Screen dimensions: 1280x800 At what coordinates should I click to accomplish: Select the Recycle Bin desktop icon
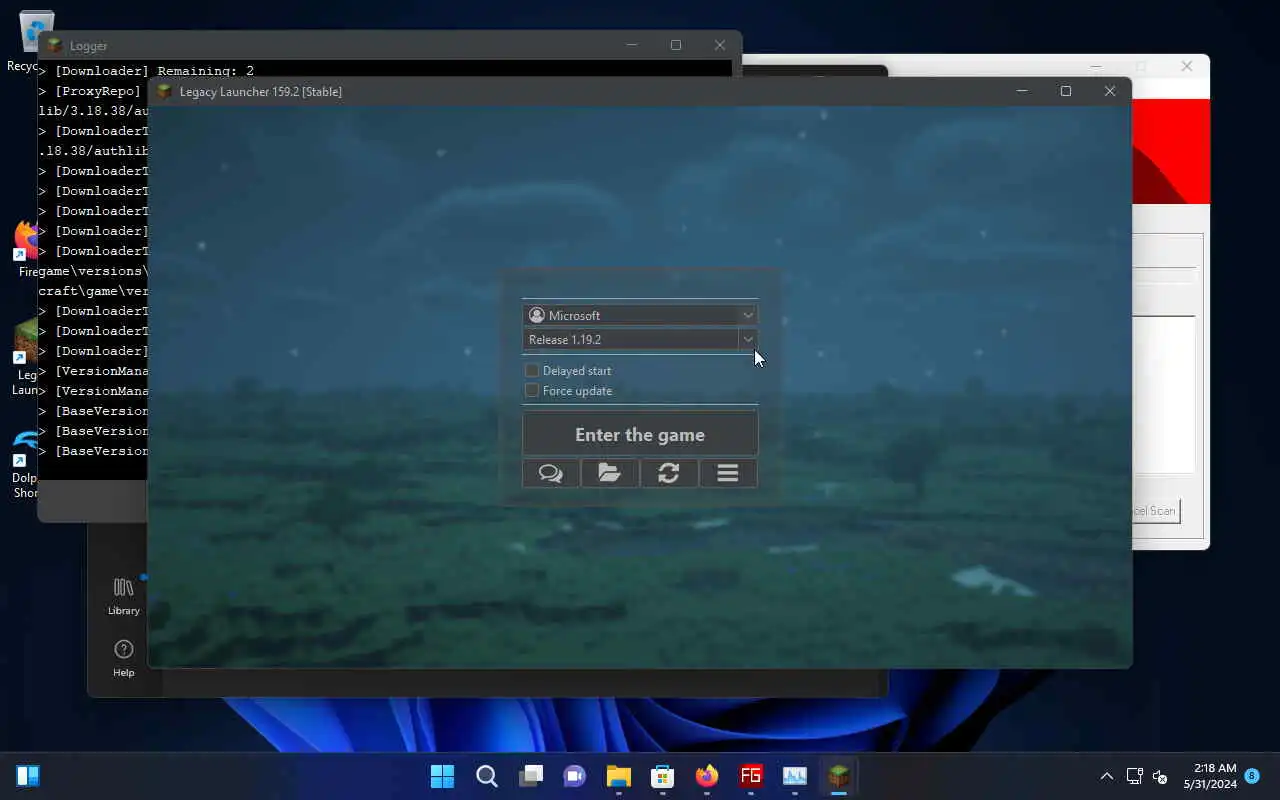[30, 42]
